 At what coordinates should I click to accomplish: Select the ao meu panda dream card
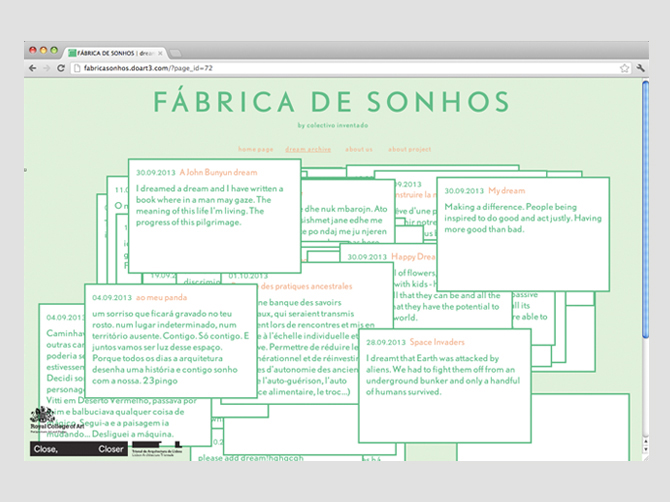(172, 340)
